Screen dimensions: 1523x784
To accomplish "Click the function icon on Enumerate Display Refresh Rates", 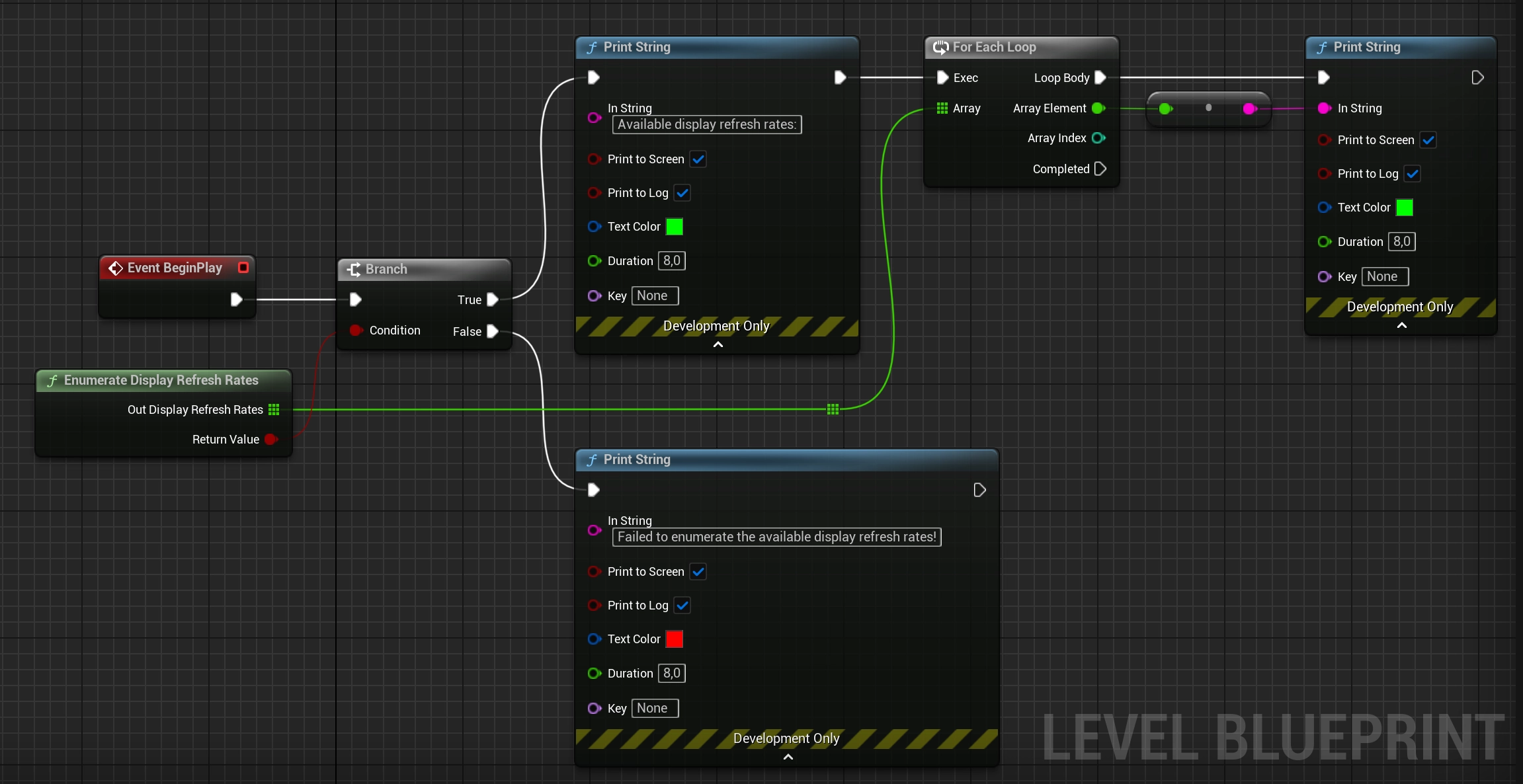I will (51, 380).
